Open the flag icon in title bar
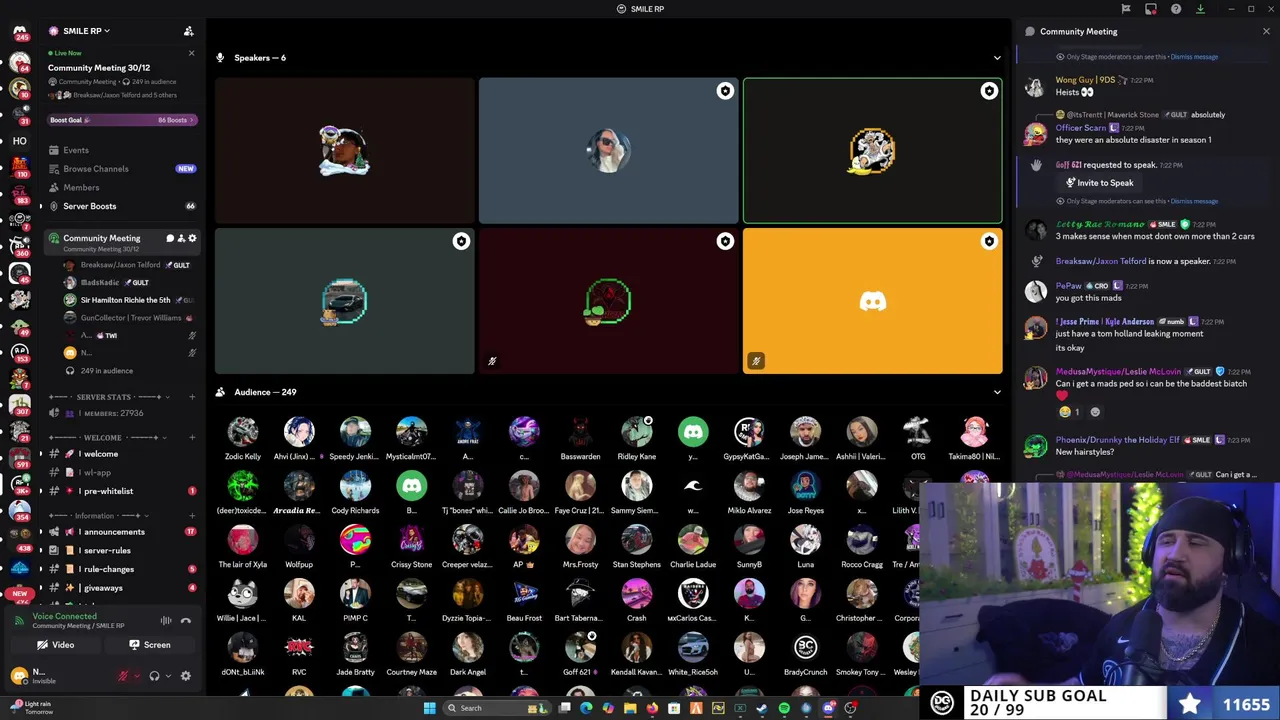 pos(1126,9)
